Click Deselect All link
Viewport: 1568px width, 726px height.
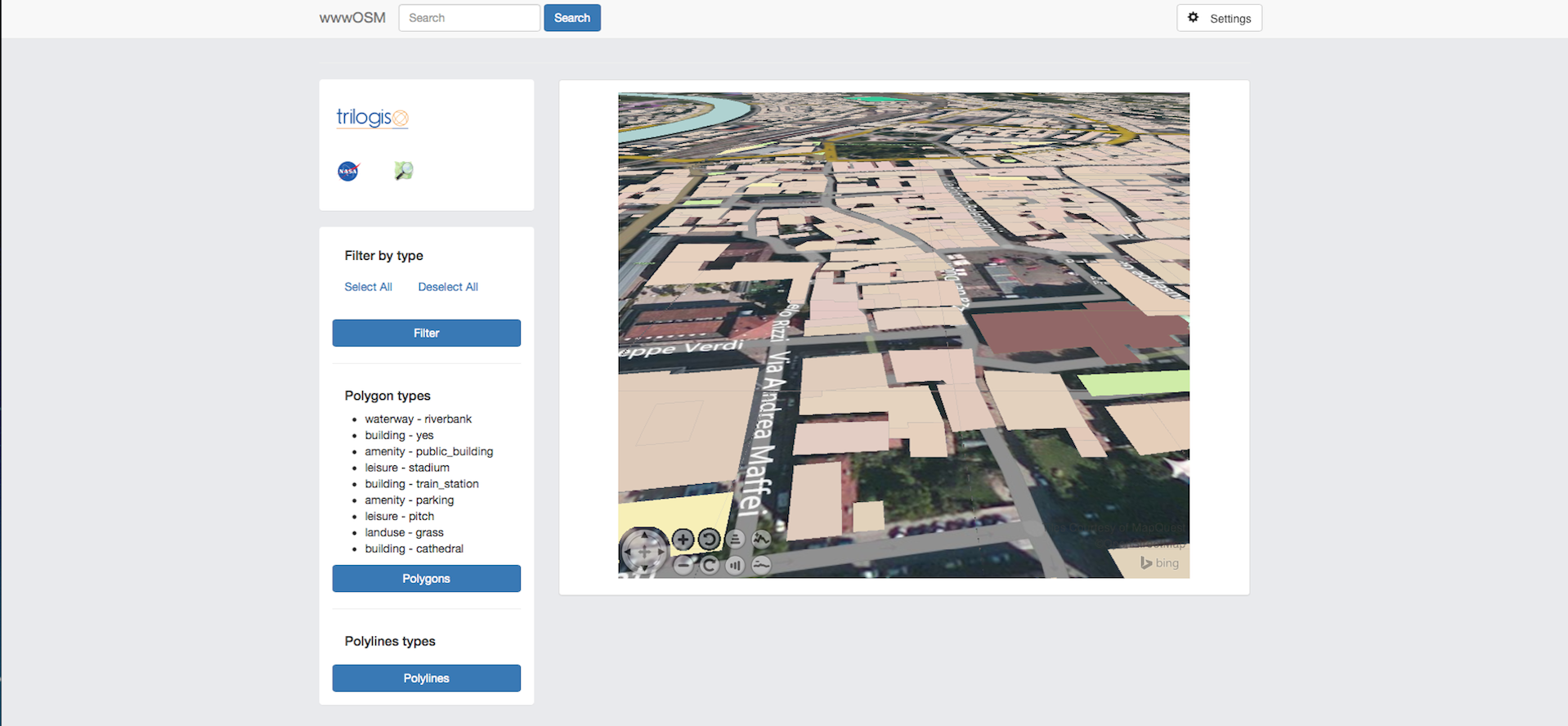click(x=448, y=287)
